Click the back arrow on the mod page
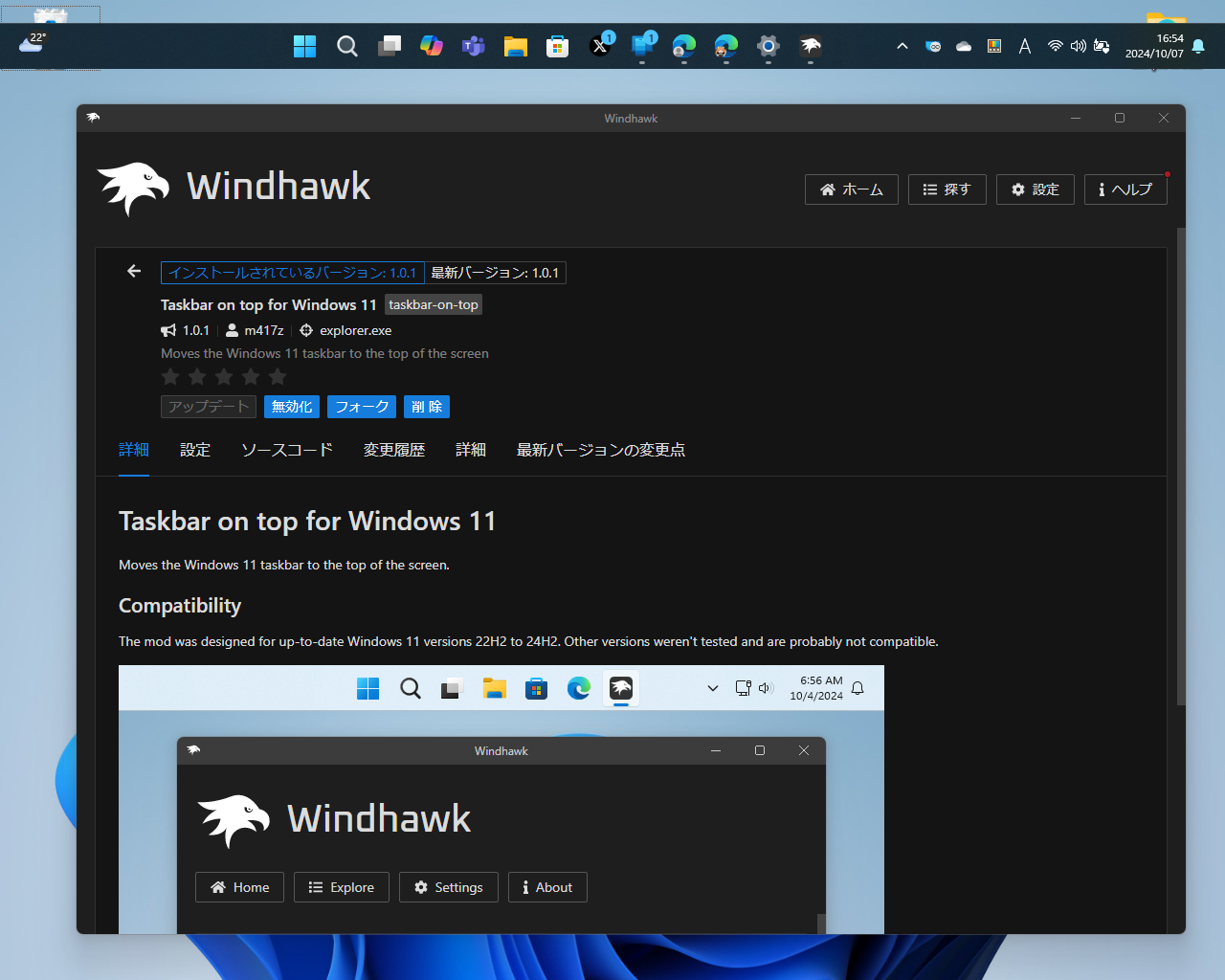This screenshot has height=980, width=1225. [134, 272]
